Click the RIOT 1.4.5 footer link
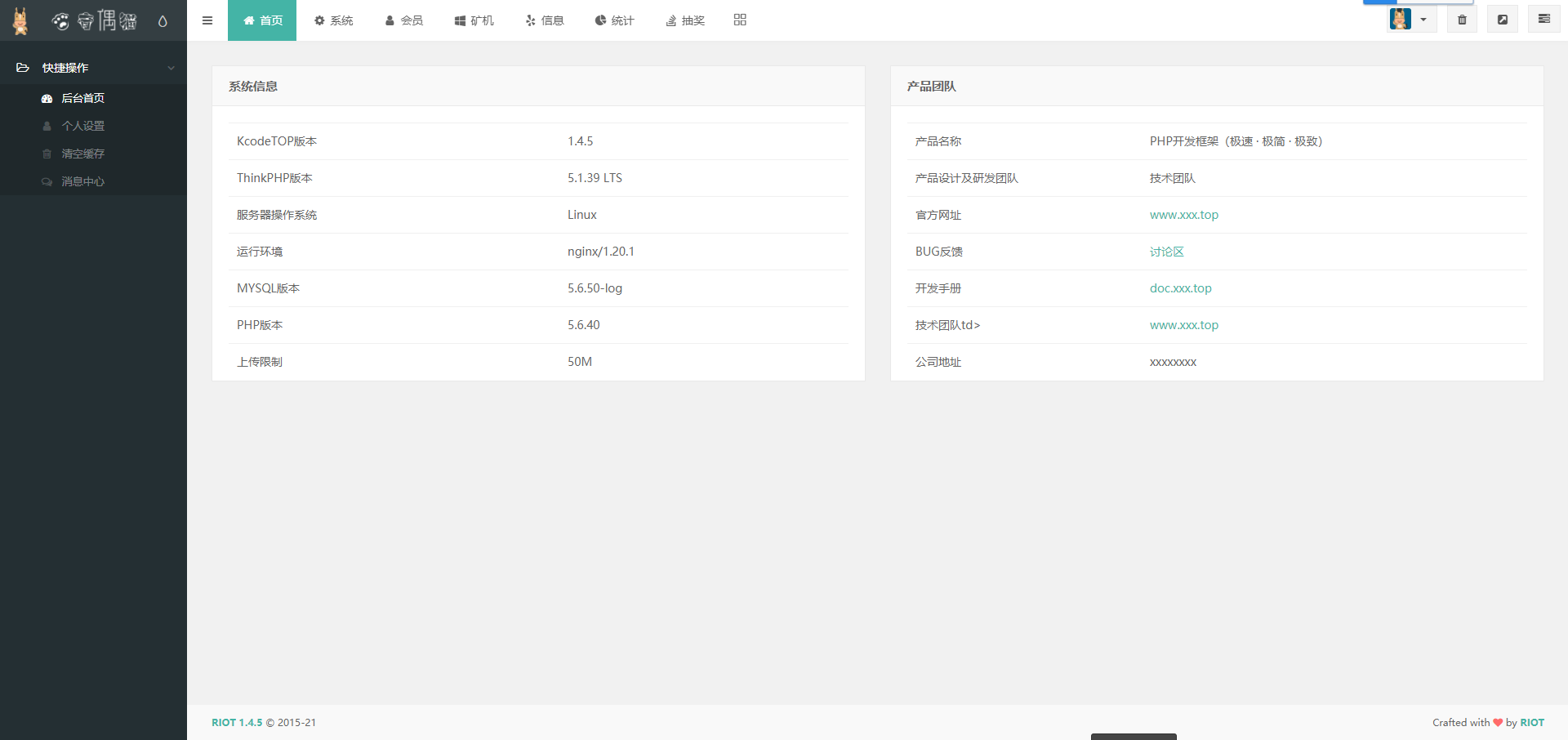The width and height of the screenshot is (1568, 740). click(237, 723)
